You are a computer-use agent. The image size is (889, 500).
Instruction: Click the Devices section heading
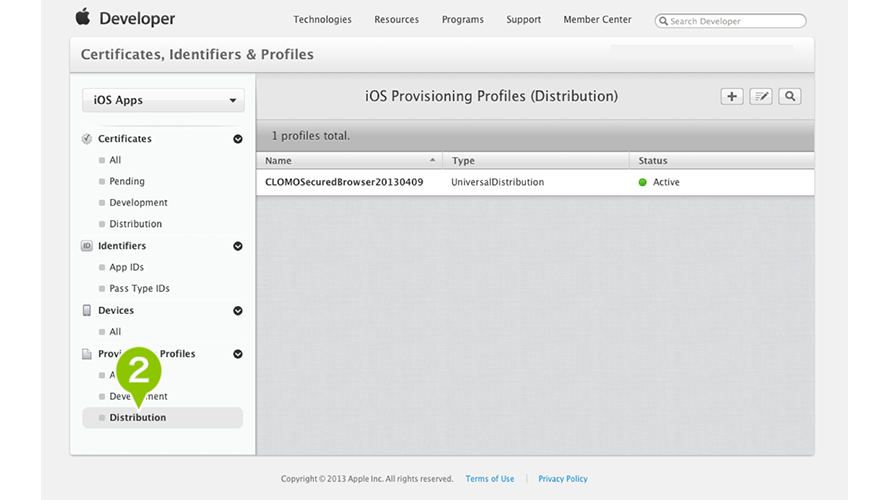click(116, 310)
